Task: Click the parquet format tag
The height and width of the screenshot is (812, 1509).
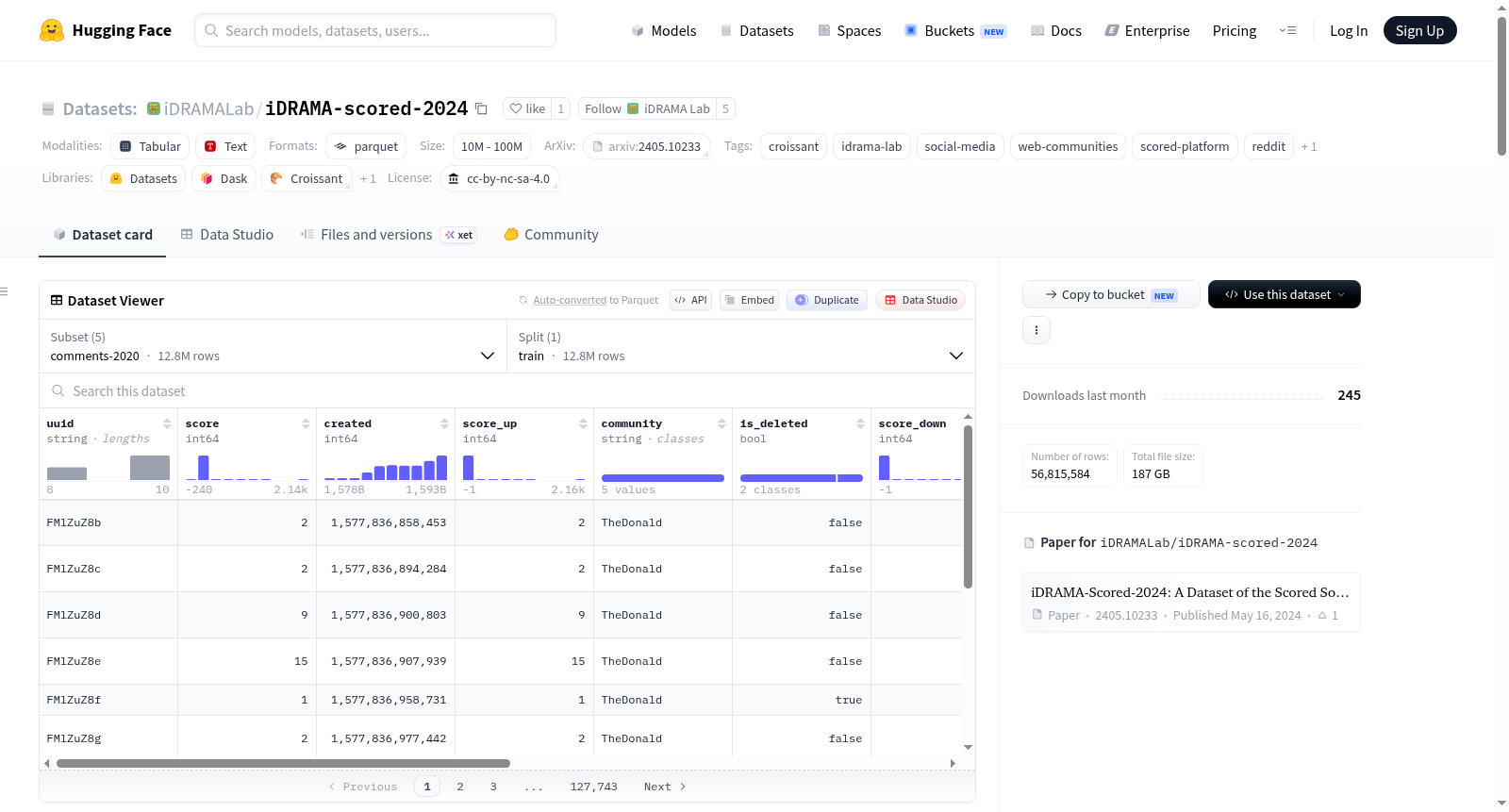Action: (x=366, y=147)
